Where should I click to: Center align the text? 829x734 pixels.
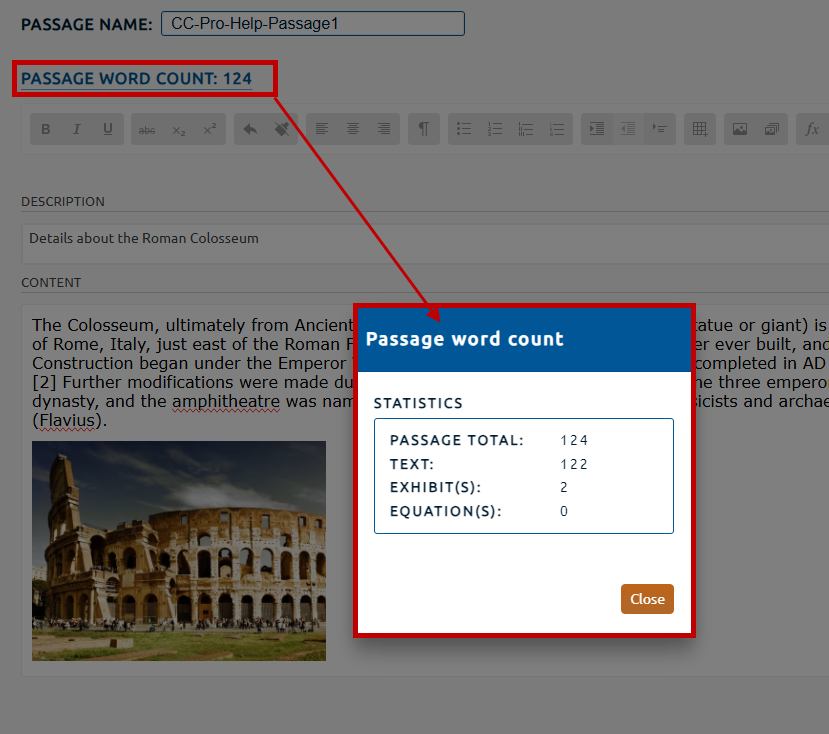(353, 129)
